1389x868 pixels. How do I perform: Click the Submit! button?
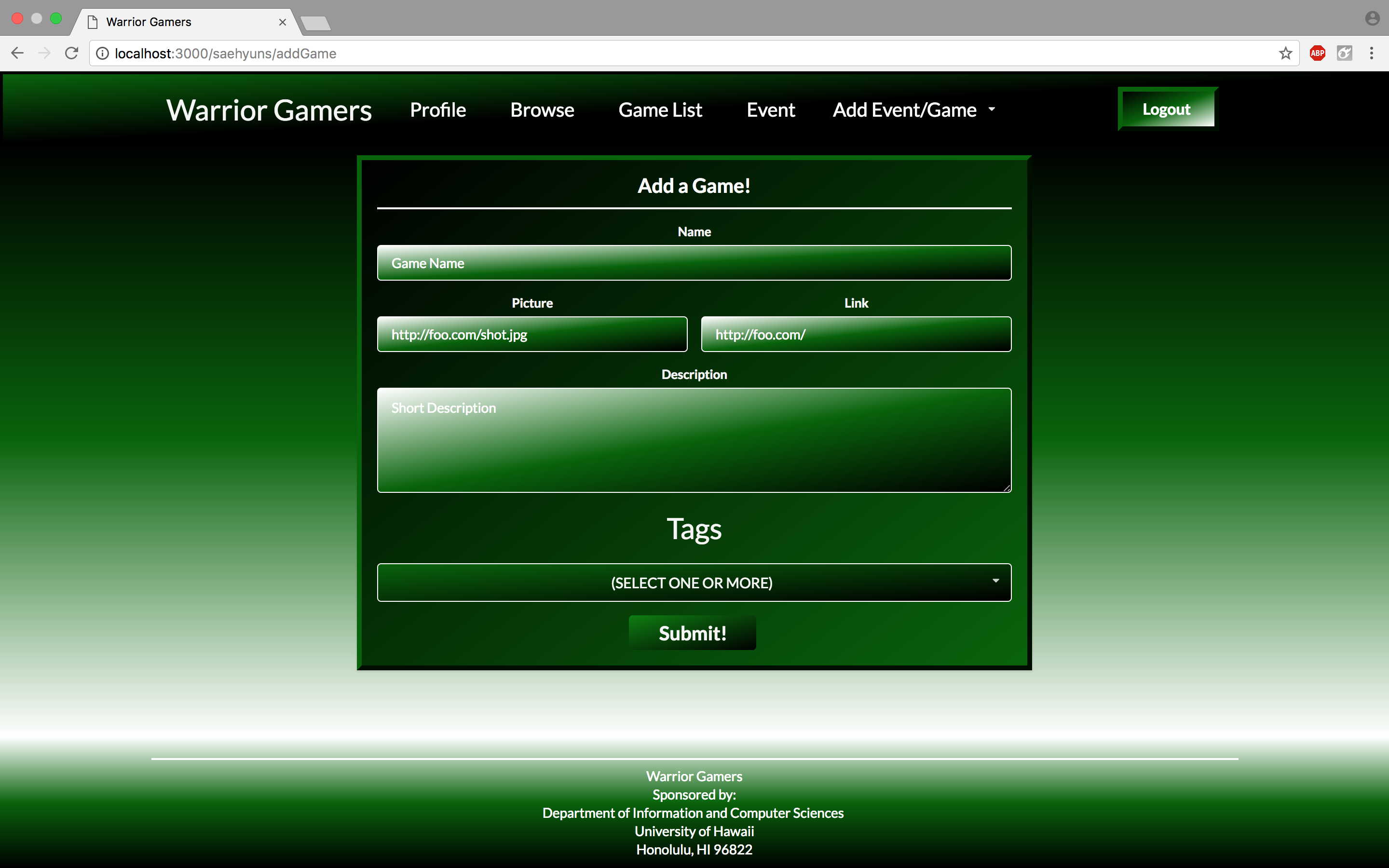tap(692, 633)
